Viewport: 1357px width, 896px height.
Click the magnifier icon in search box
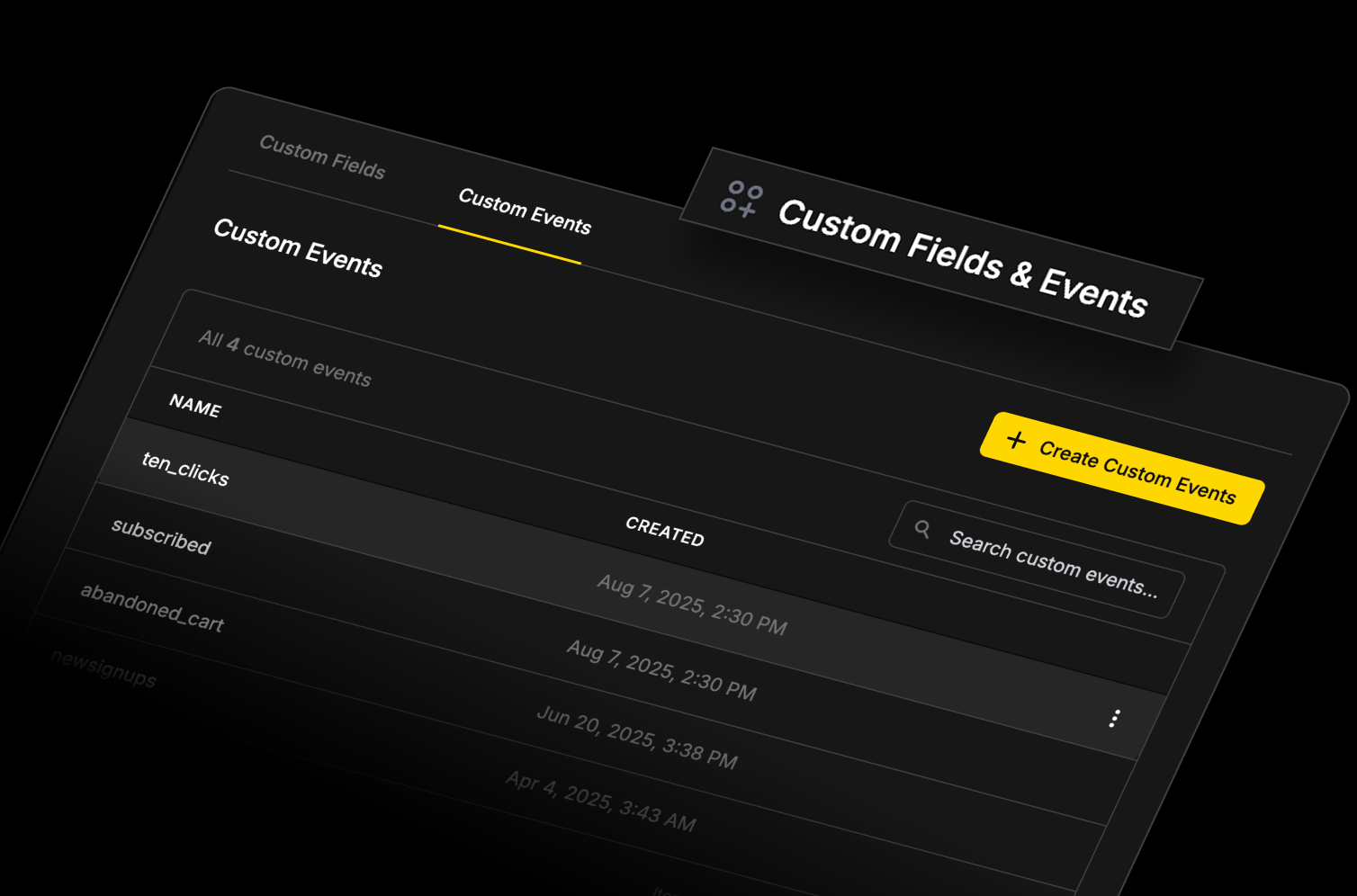coord(922,529)
